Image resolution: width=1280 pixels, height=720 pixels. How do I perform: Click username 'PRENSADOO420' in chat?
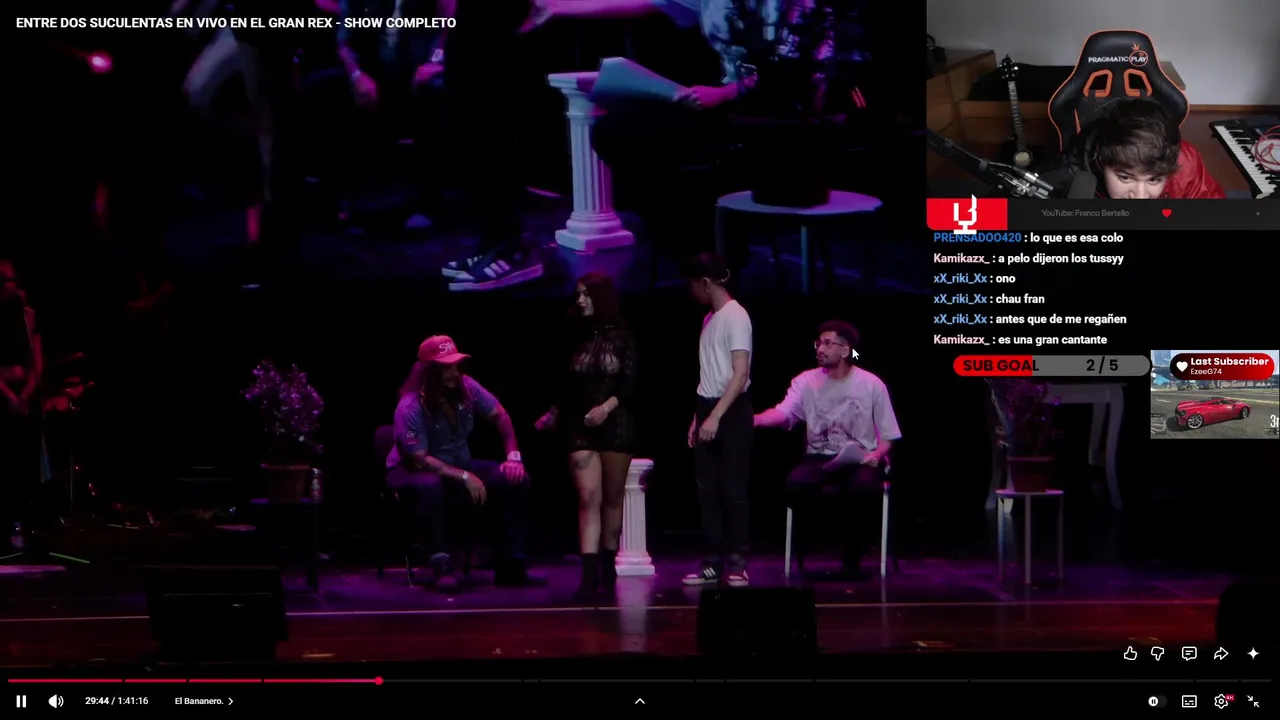tap(977, 238)
